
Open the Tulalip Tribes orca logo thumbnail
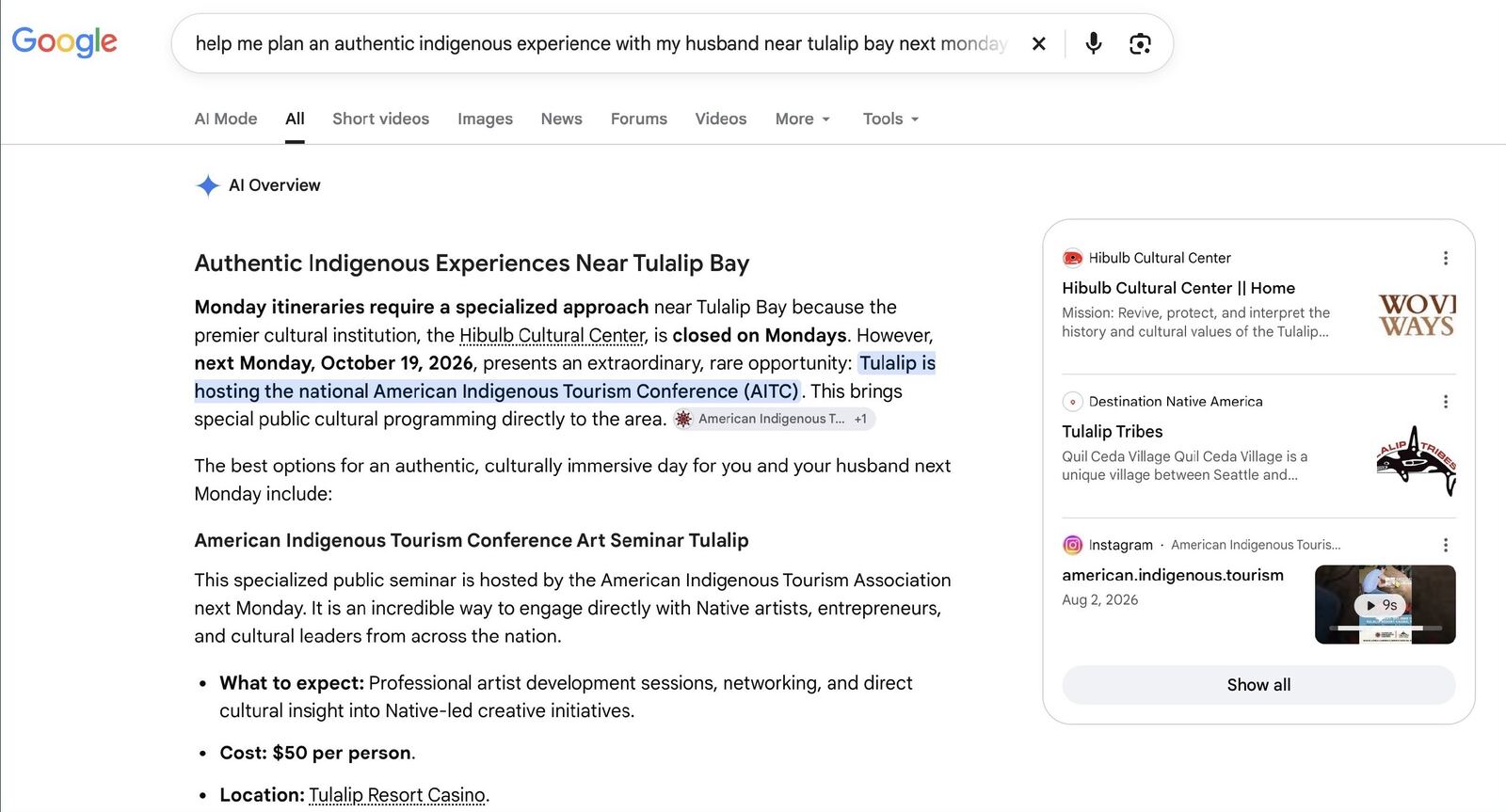coord(1417,460)
